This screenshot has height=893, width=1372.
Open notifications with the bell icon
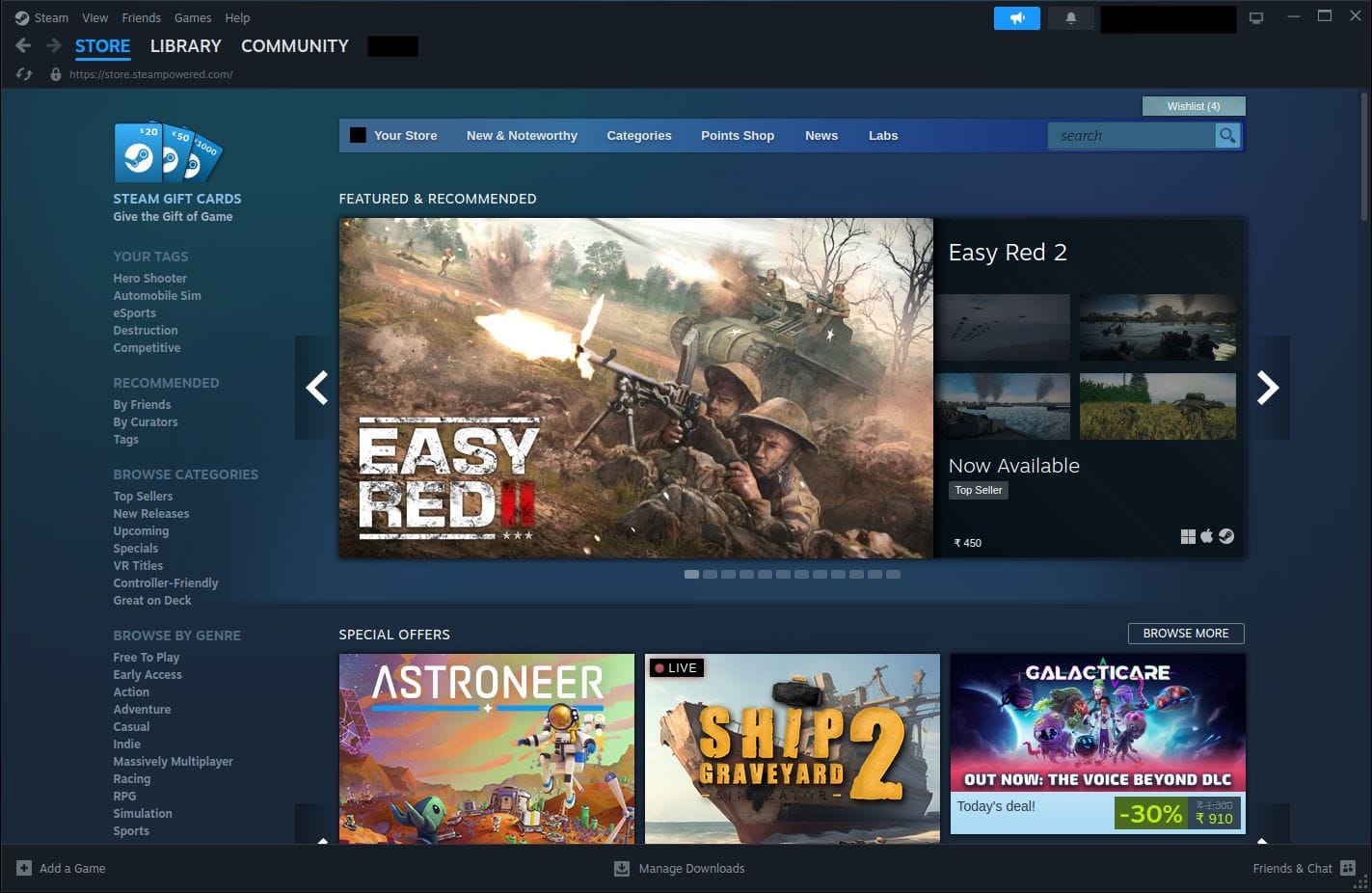[1070, 18]
